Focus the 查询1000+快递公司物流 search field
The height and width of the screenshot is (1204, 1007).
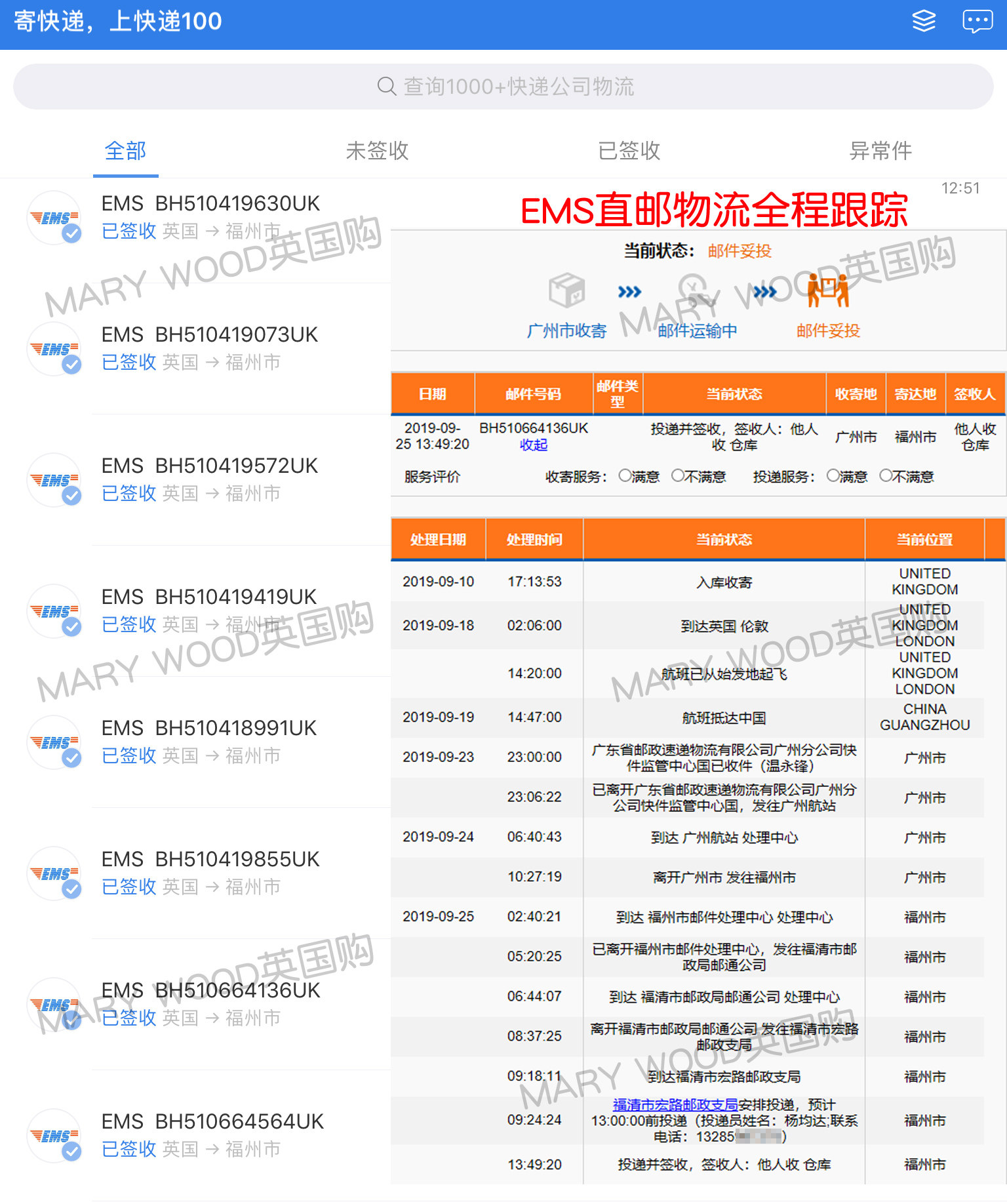click(503, 87)
